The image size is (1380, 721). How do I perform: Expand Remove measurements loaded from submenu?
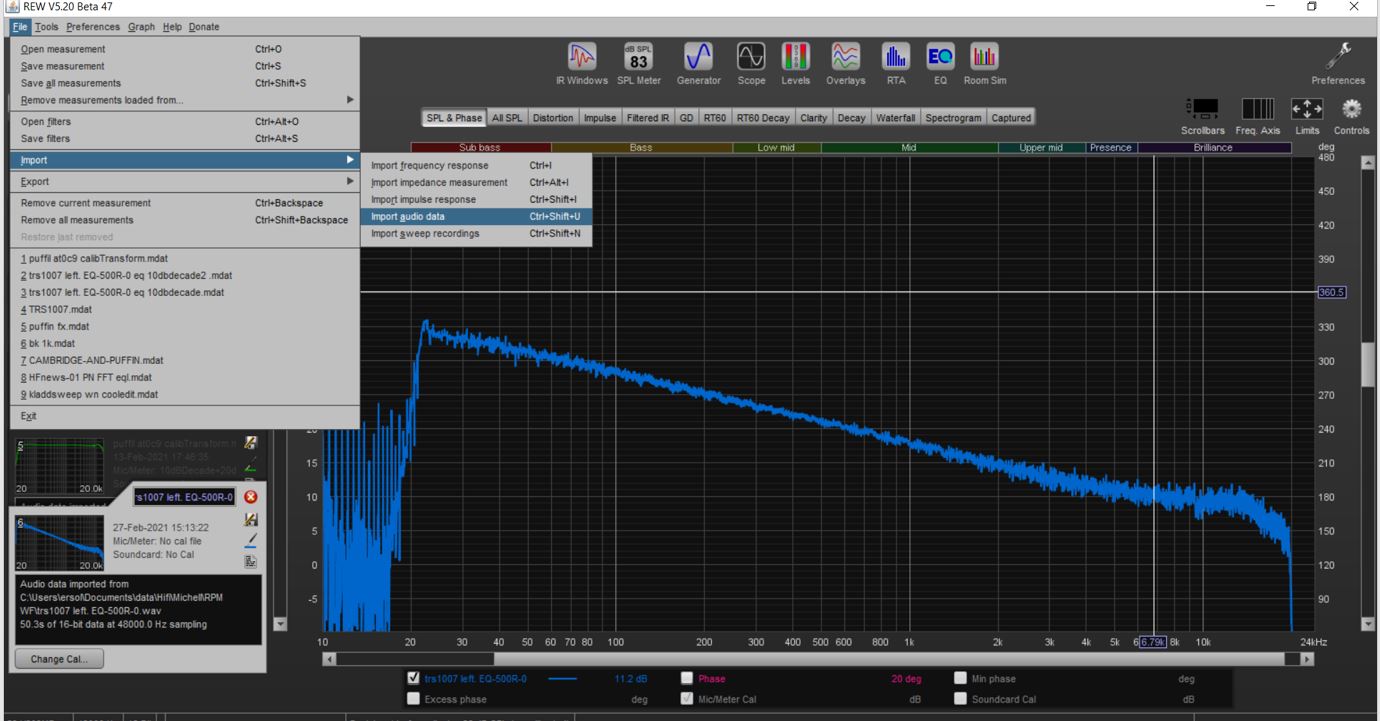tap(185, 100)
